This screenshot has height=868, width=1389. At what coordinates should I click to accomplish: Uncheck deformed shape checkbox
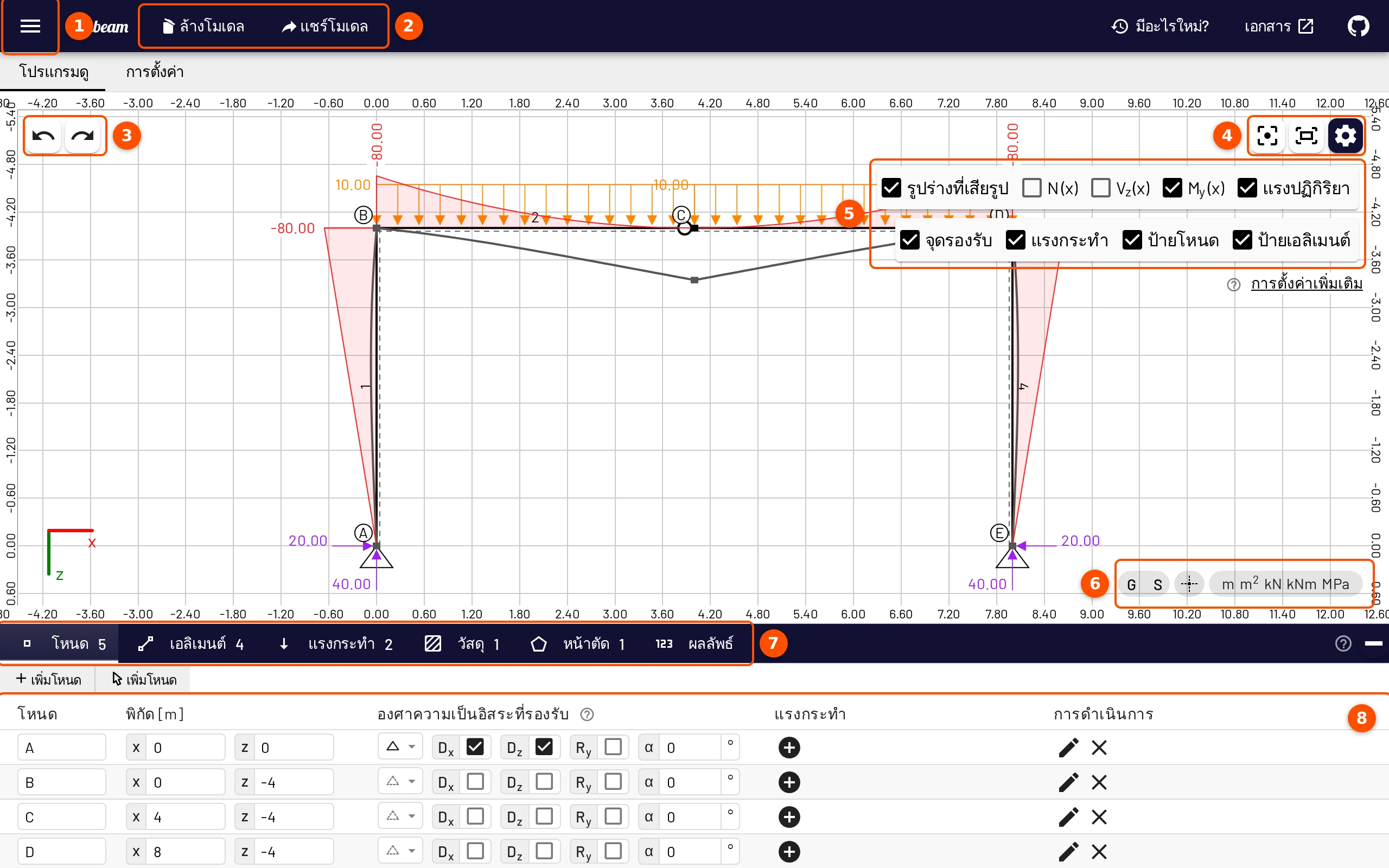pos(891,188)
